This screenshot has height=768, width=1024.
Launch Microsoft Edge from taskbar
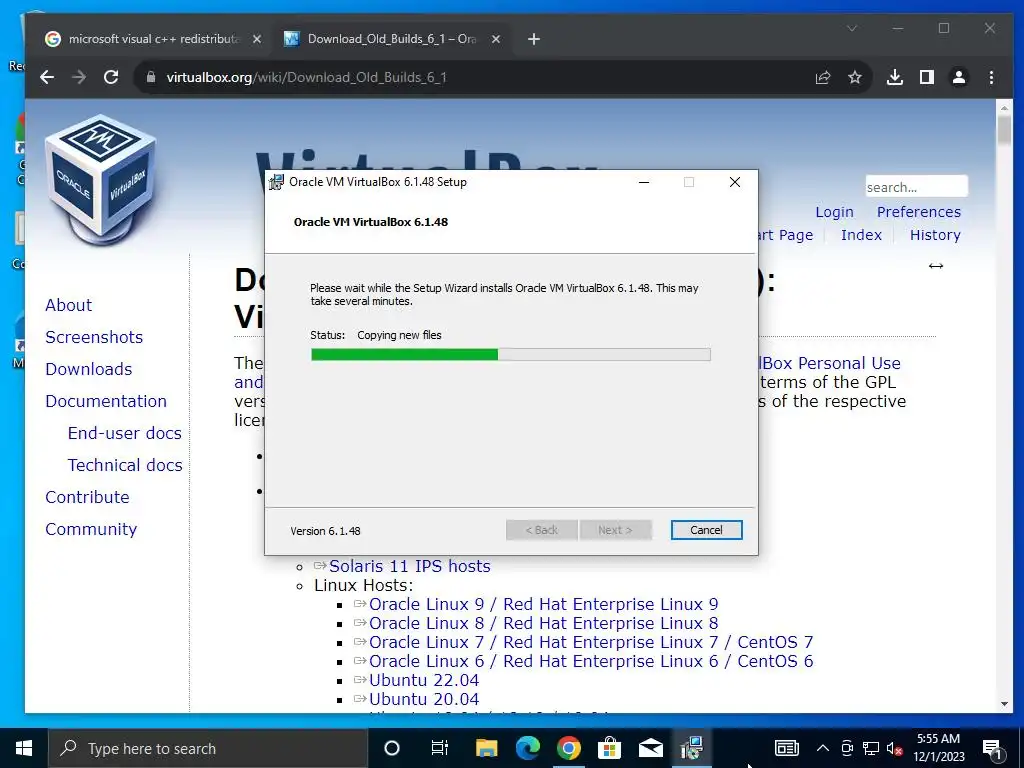528,748
